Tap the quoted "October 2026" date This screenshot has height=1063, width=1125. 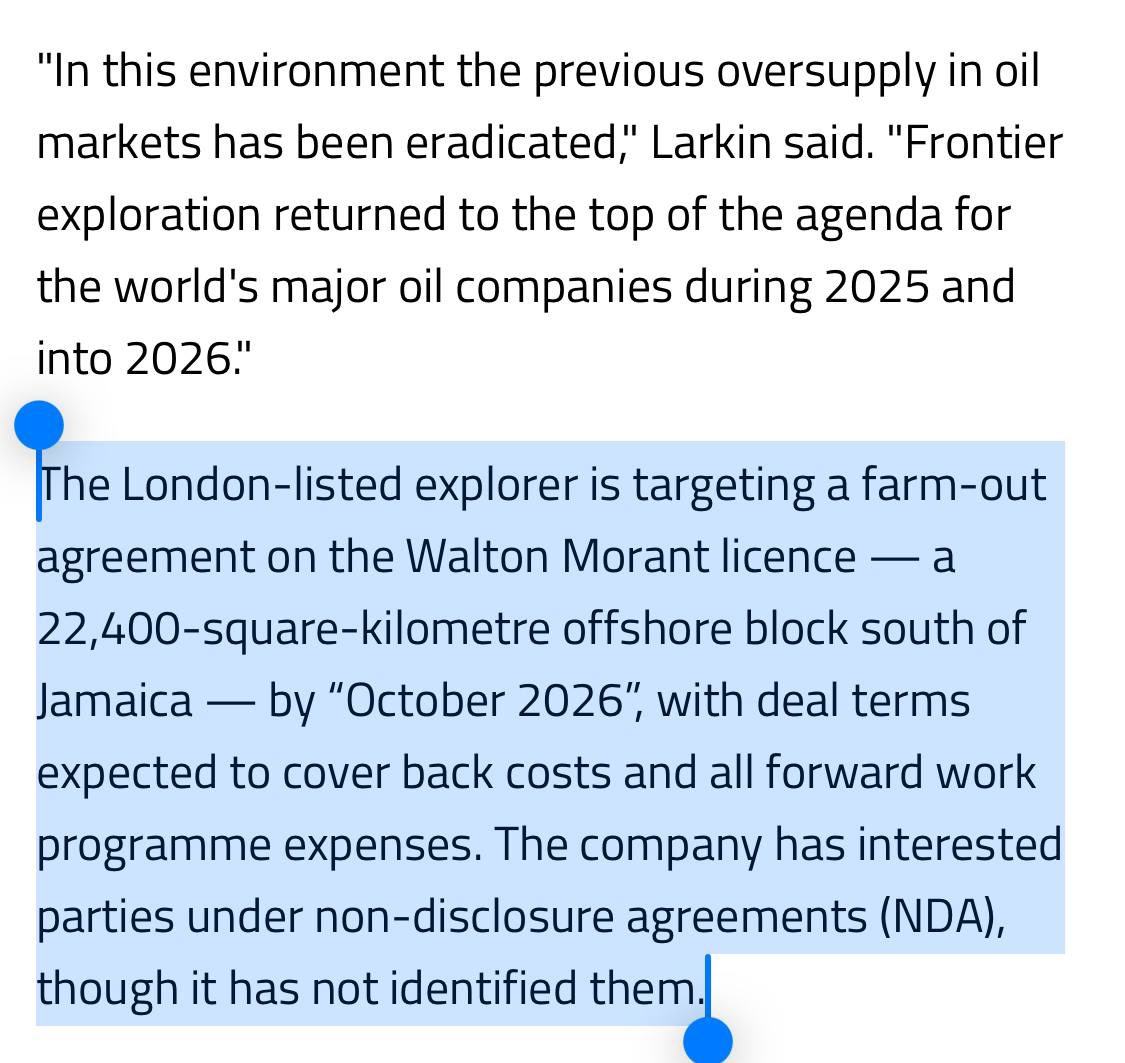(x=484, y=701)
